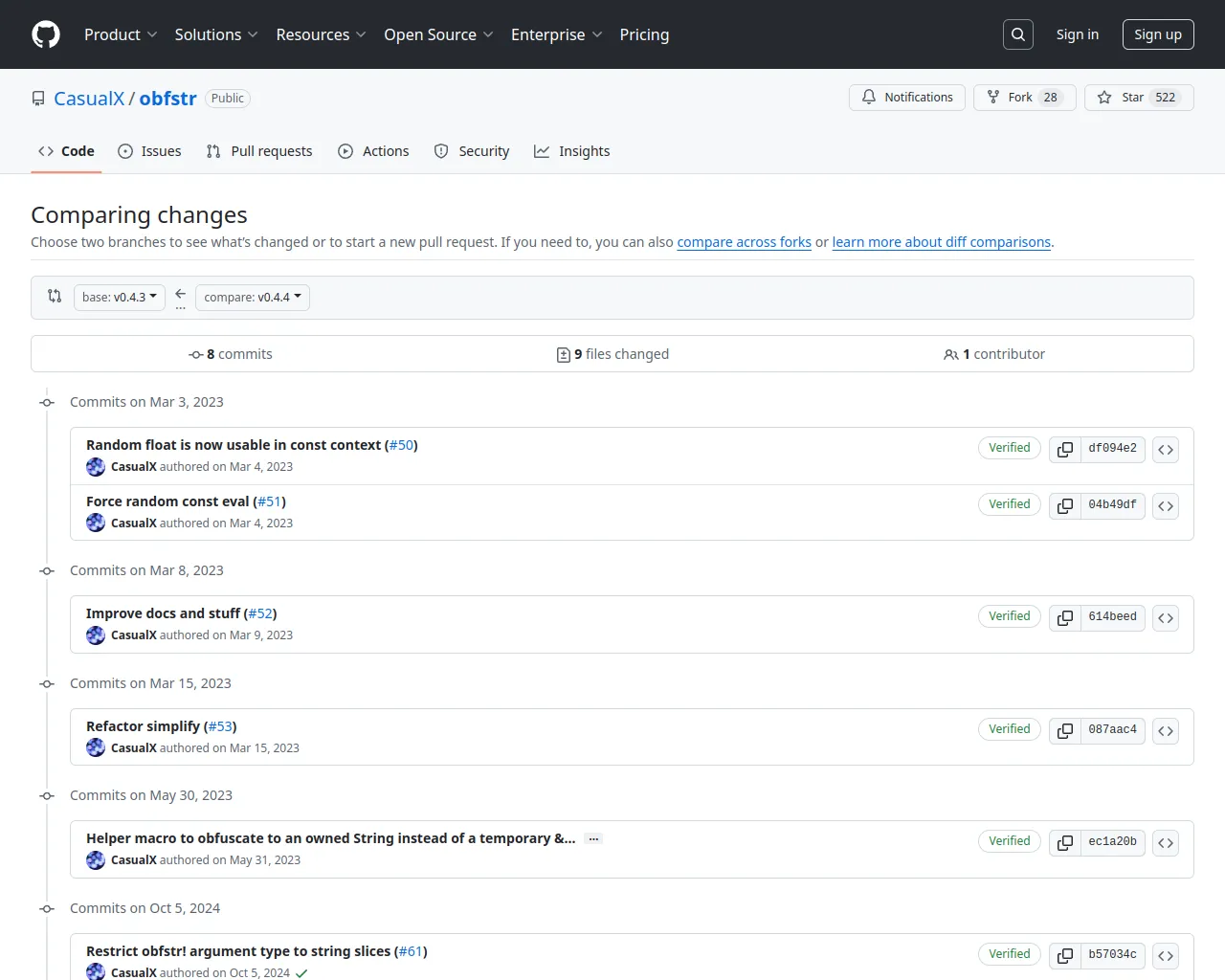Open the base: v0.4.3 dropdown
Screen dimensions: 1225x980
pyautogui.click(x=120, y=298)
